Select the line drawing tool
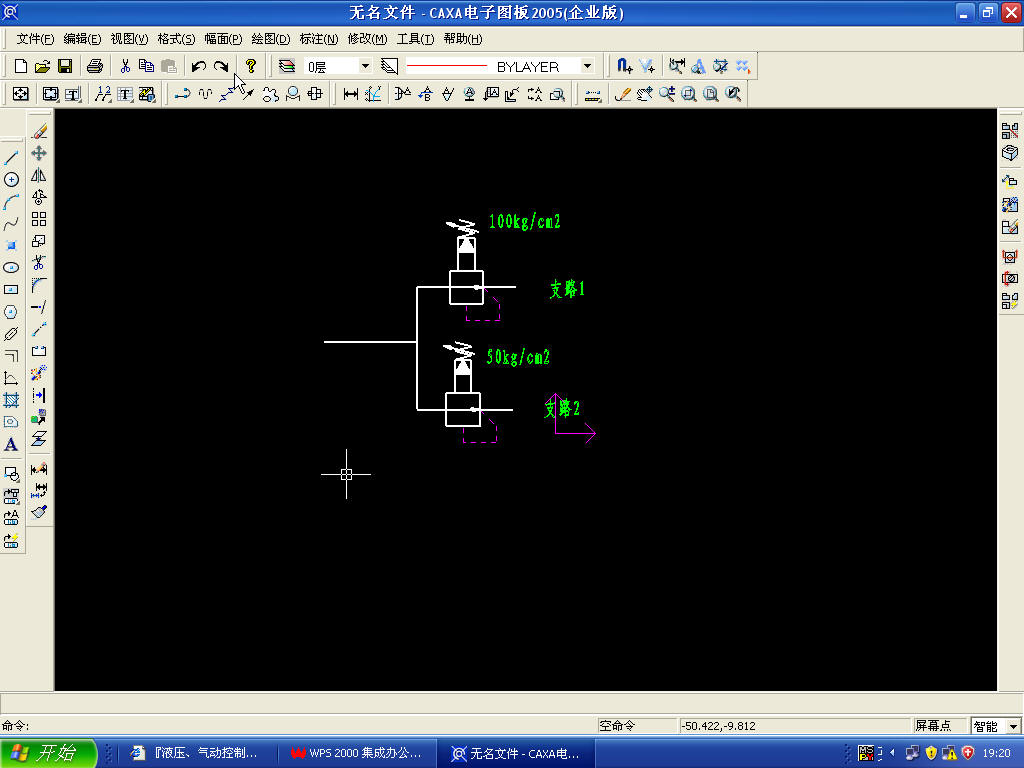The image size is (1024, 768). click(x=11, y=157)
